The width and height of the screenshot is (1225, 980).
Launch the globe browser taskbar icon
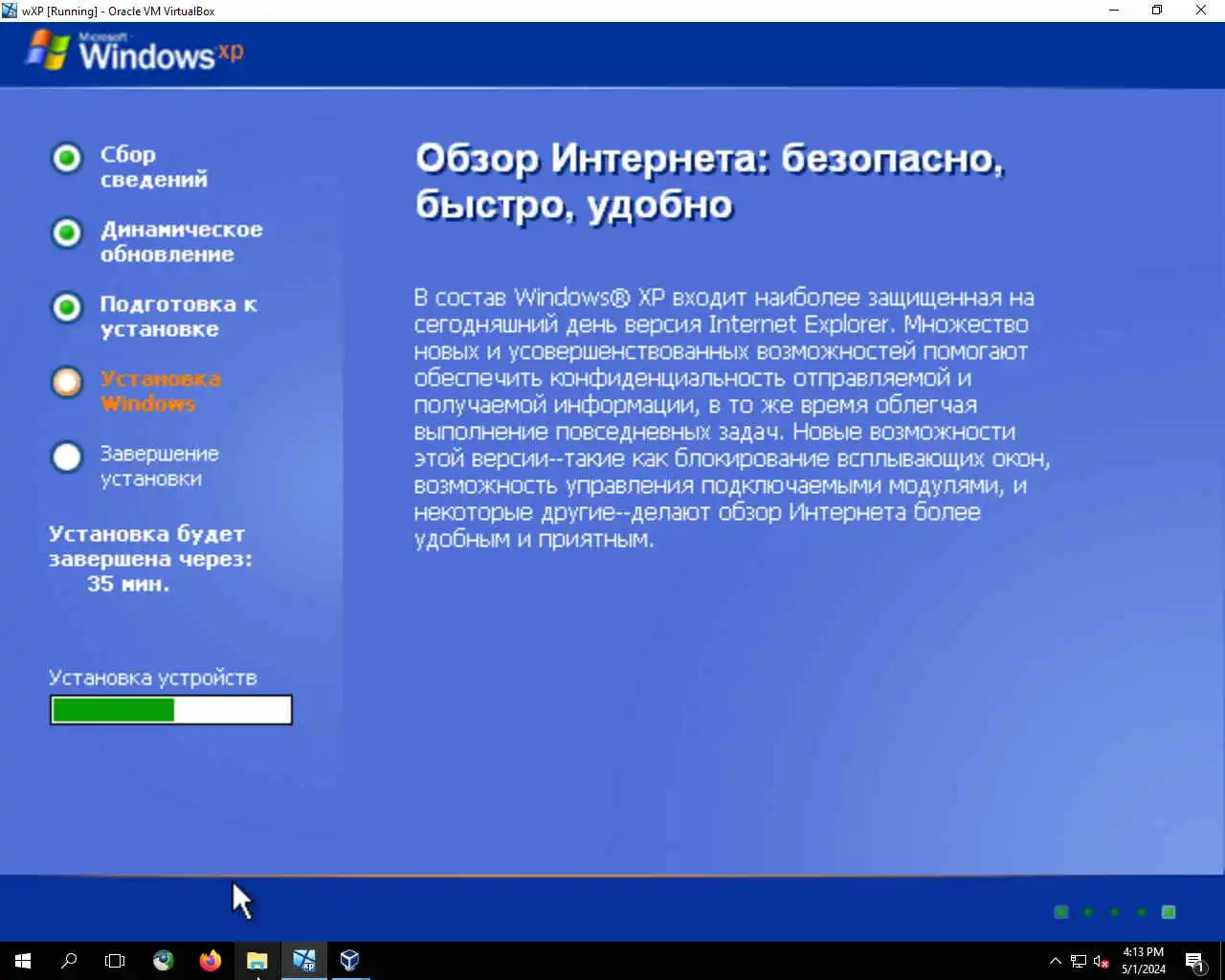coord(164,961)
